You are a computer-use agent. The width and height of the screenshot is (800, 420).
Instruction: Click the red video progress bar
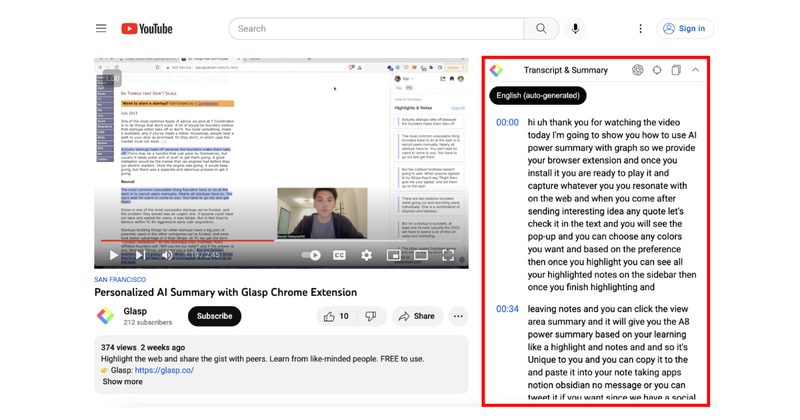(187, 240)
